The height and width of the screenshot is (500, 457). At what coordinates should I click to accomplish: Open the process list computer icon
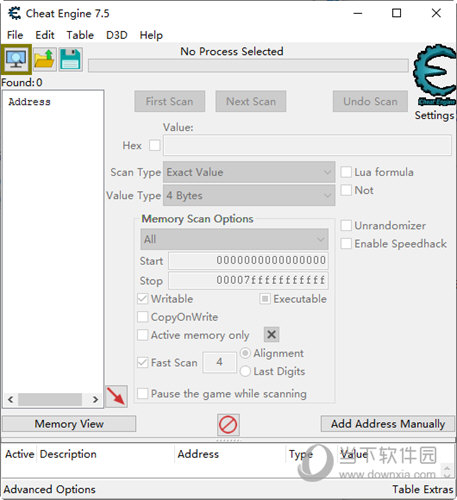[x=16, y=59]
